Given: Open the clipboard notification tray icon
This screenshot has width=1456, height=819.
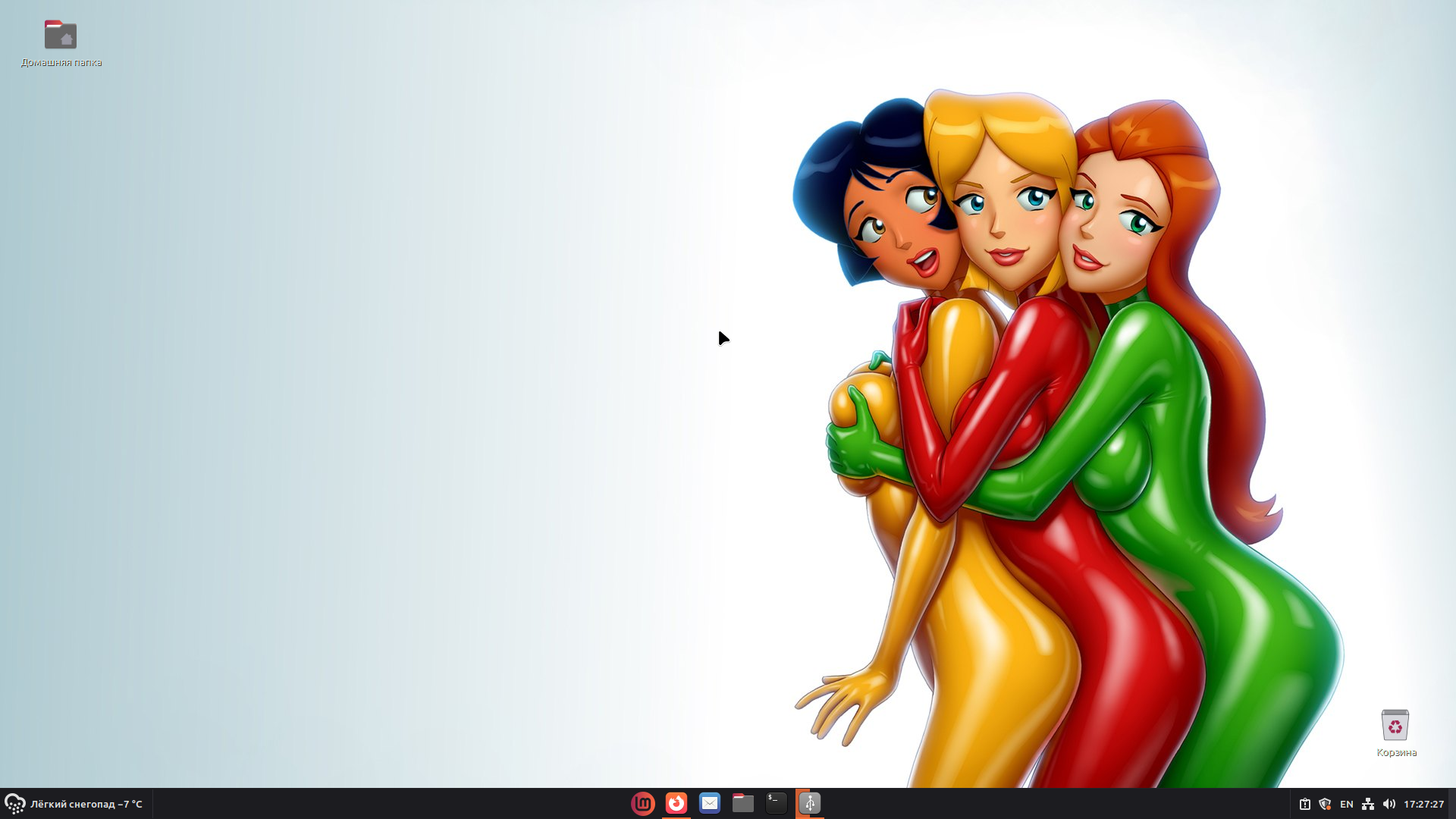Looking at the screenshot, I should tap(1304, 804).
